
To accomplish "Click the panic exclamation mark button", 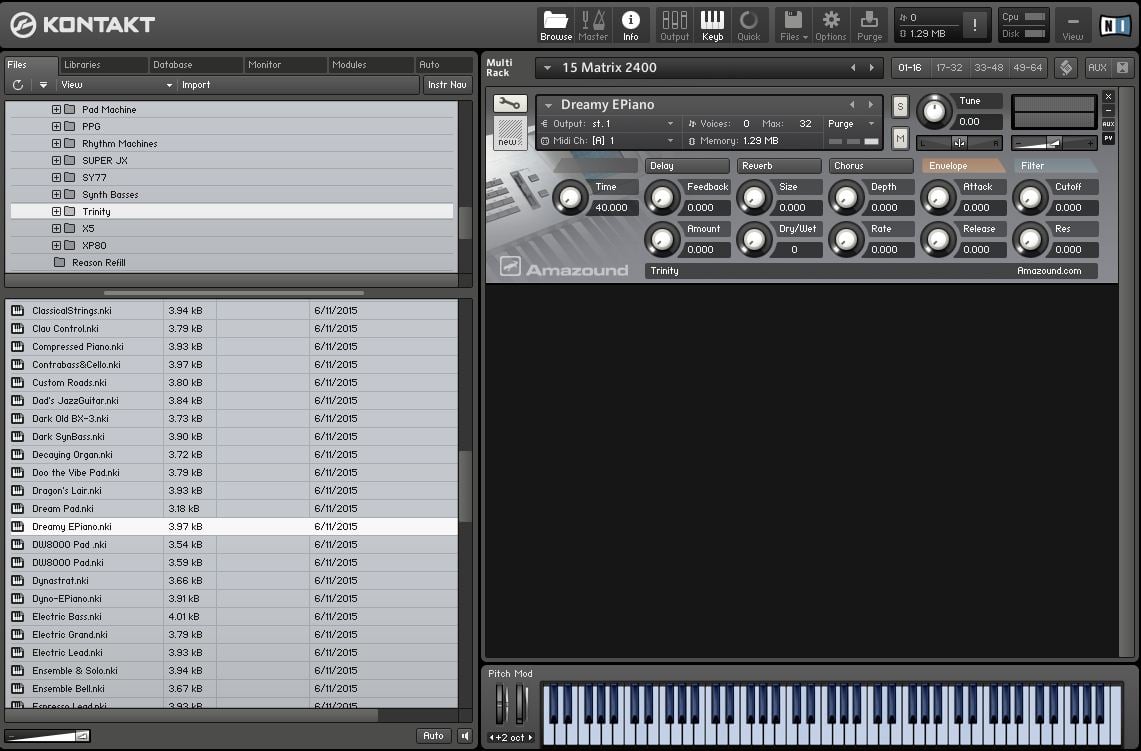I will click(x=974, y=25).
